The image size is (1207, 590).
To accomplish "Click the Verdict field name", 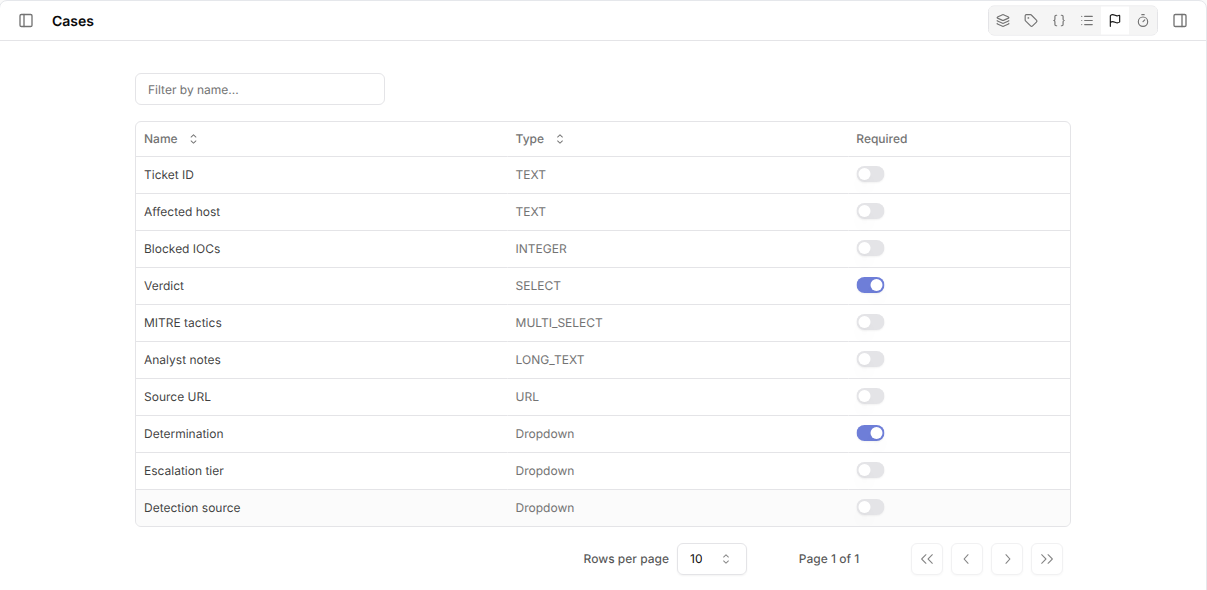I will [x=164, y=286].
